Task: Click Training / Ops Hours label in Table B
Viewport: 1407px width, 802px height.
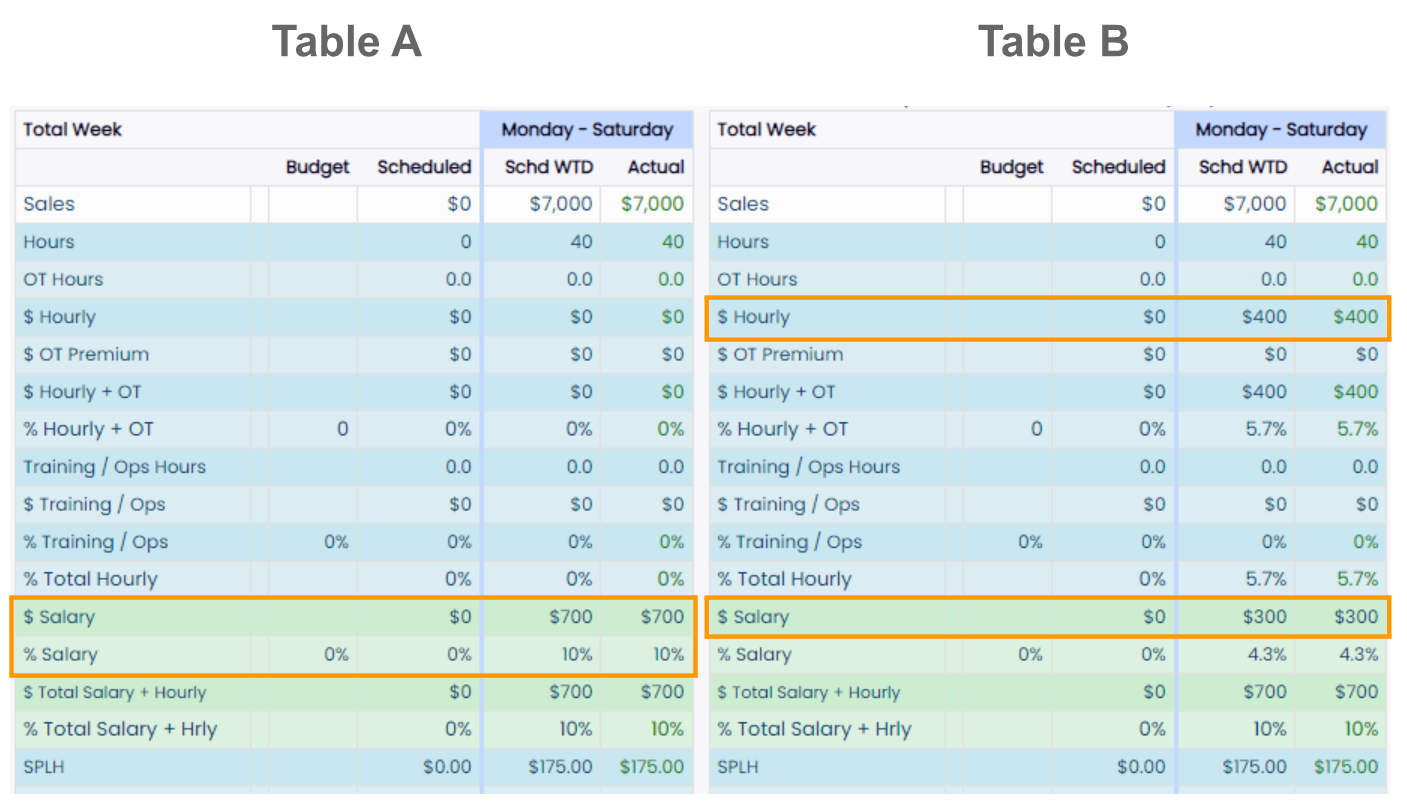Action: pyautogui.click(x=808, y=467)
